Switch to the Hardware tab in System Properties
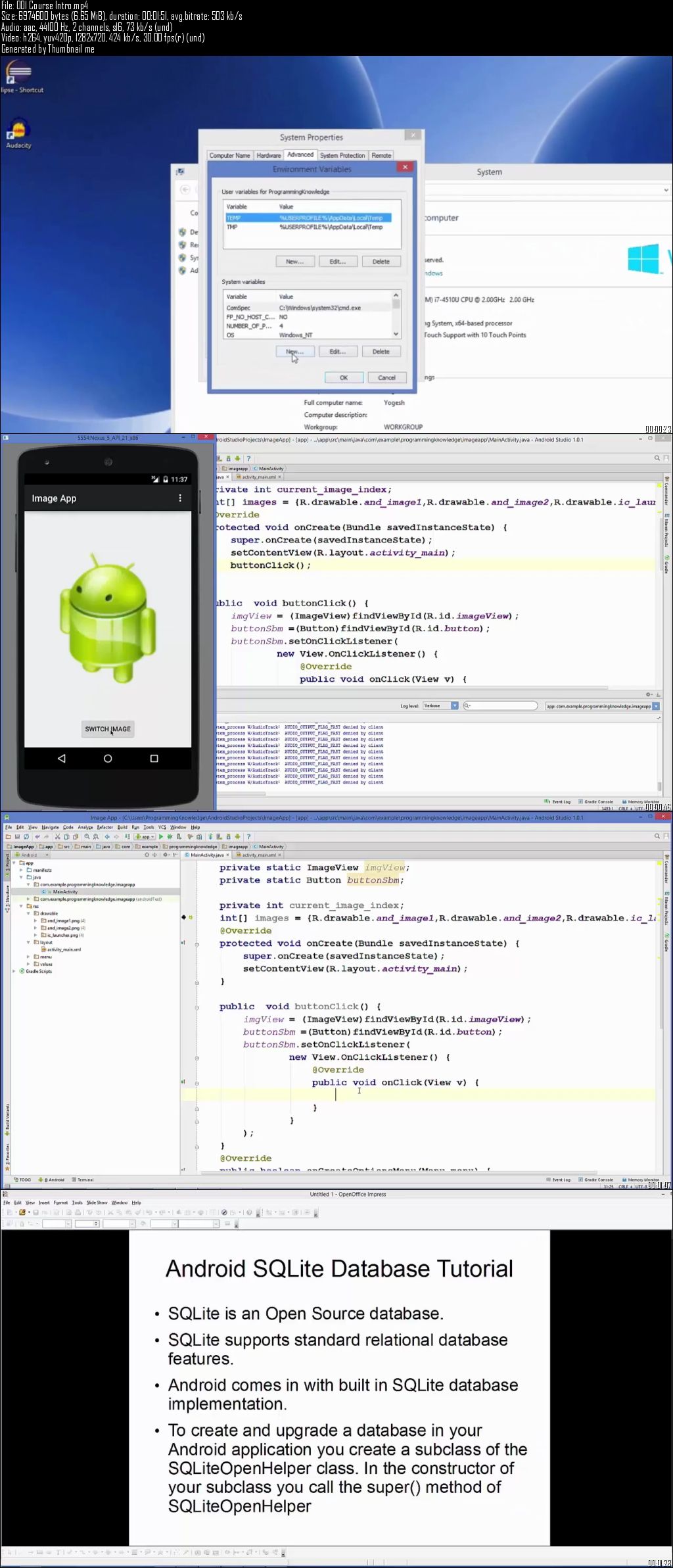The width and height of the screenshot is (673, 1568). (x=268, y=155)
